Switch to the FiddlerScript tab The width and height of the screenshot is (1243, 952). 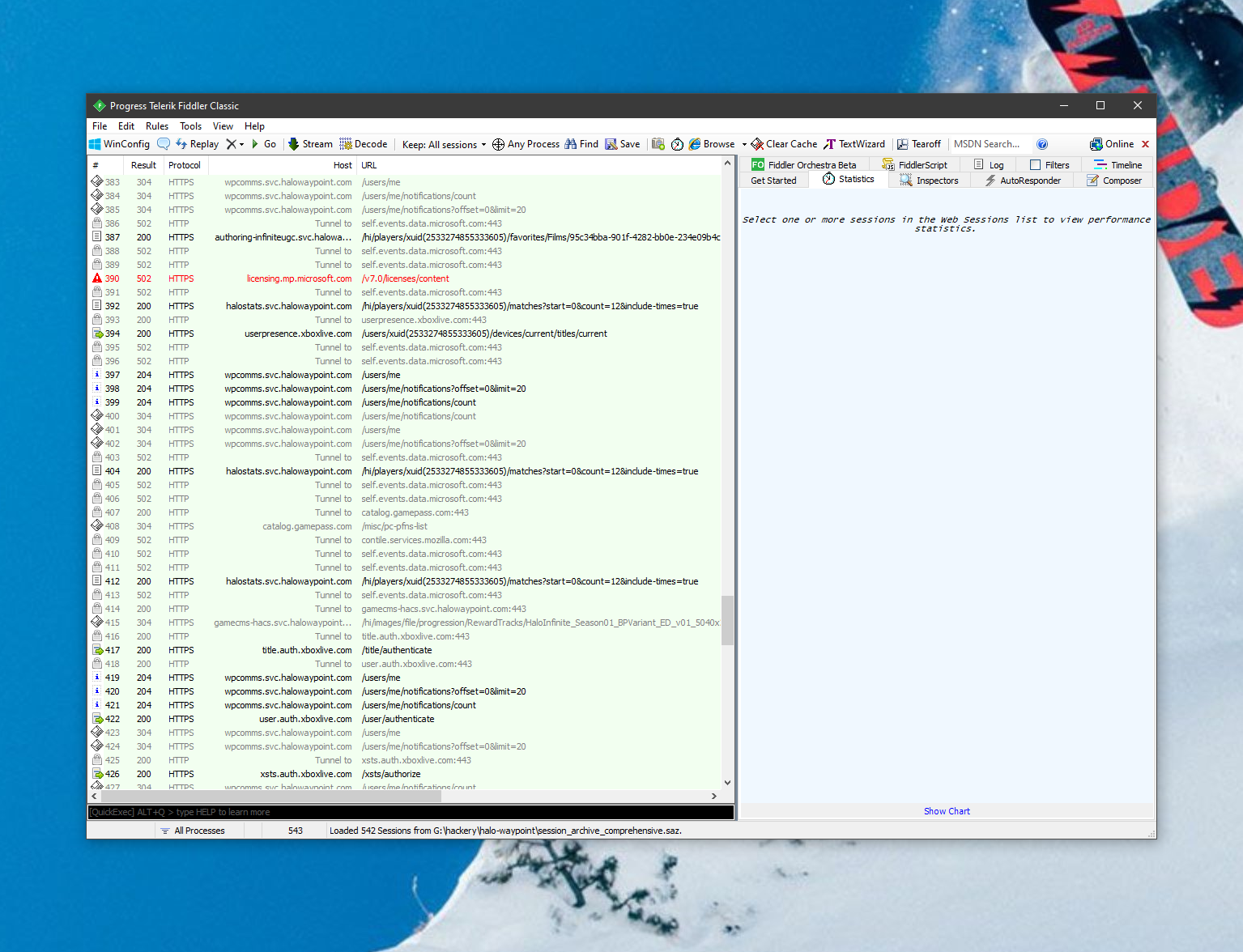click(914, 165)
